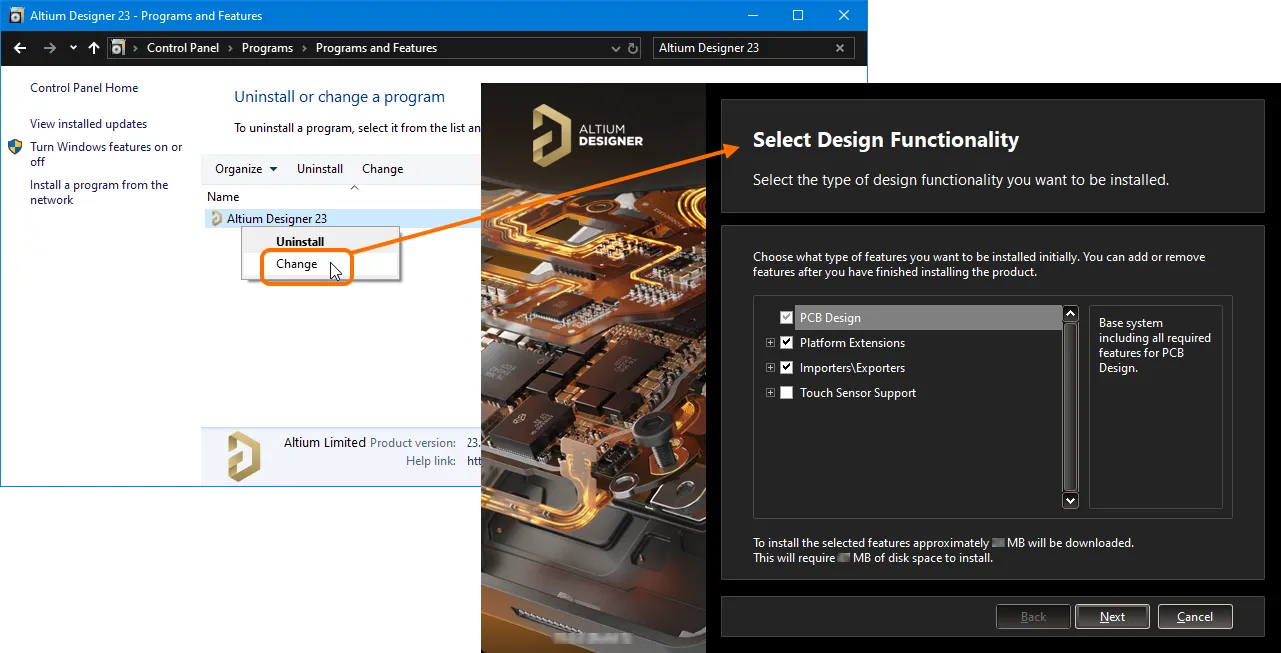The height and width of the screenshot is (653, 1281).
Task: Click the Altium Designer 23 program icon in list
Action: point(216,218)
